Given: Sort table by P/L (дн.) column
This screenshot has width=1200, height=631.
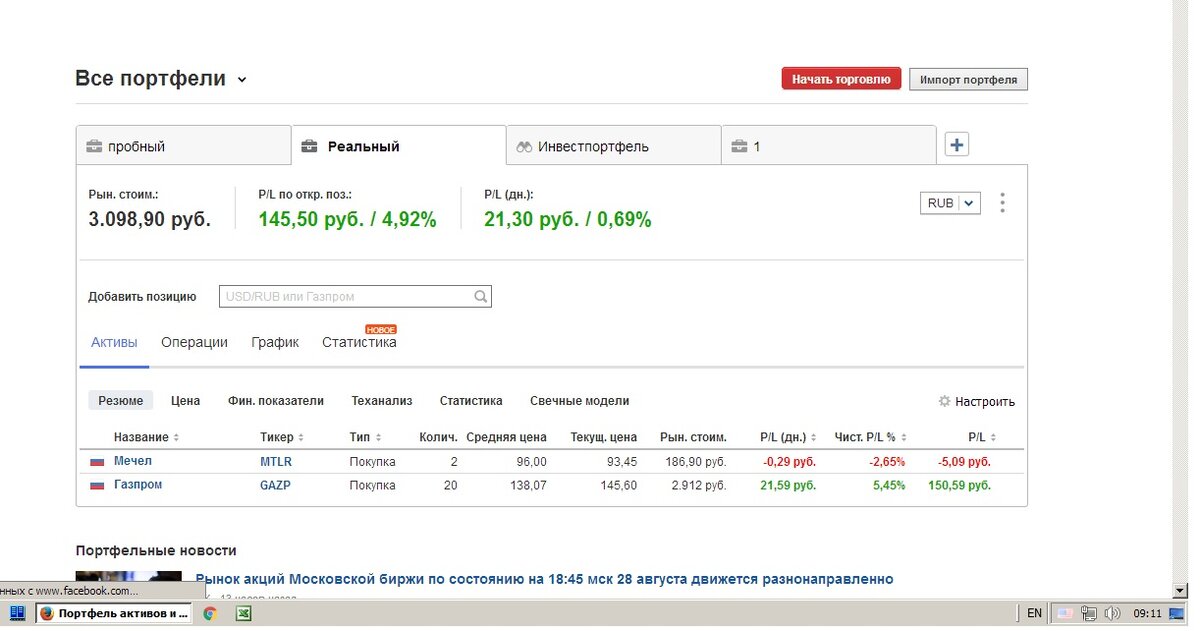Looking at the screenshot, I should [788, 437].
